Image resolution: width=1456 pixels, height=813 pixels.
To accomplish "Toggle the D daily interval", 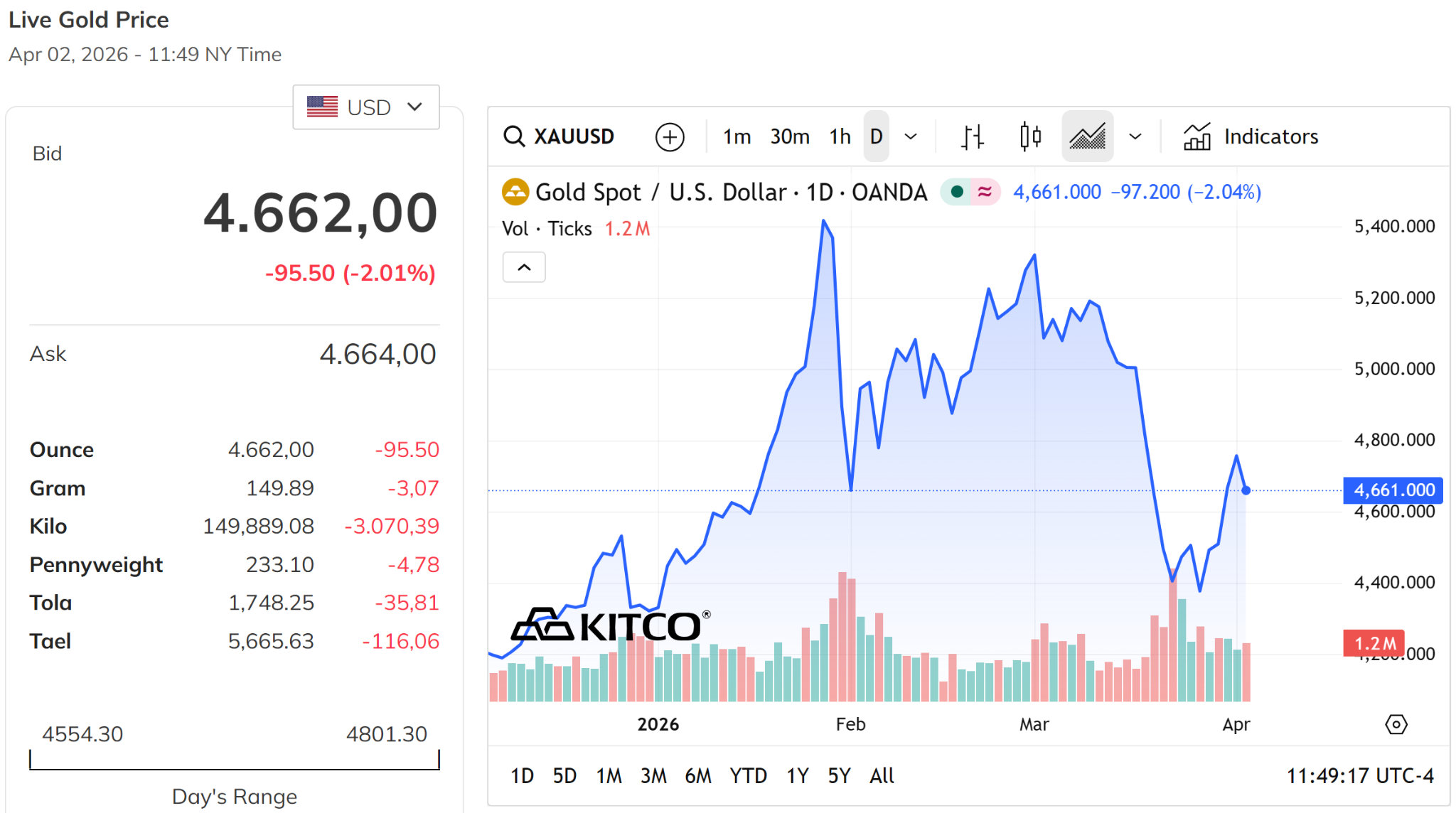I will tap(877, 136).
